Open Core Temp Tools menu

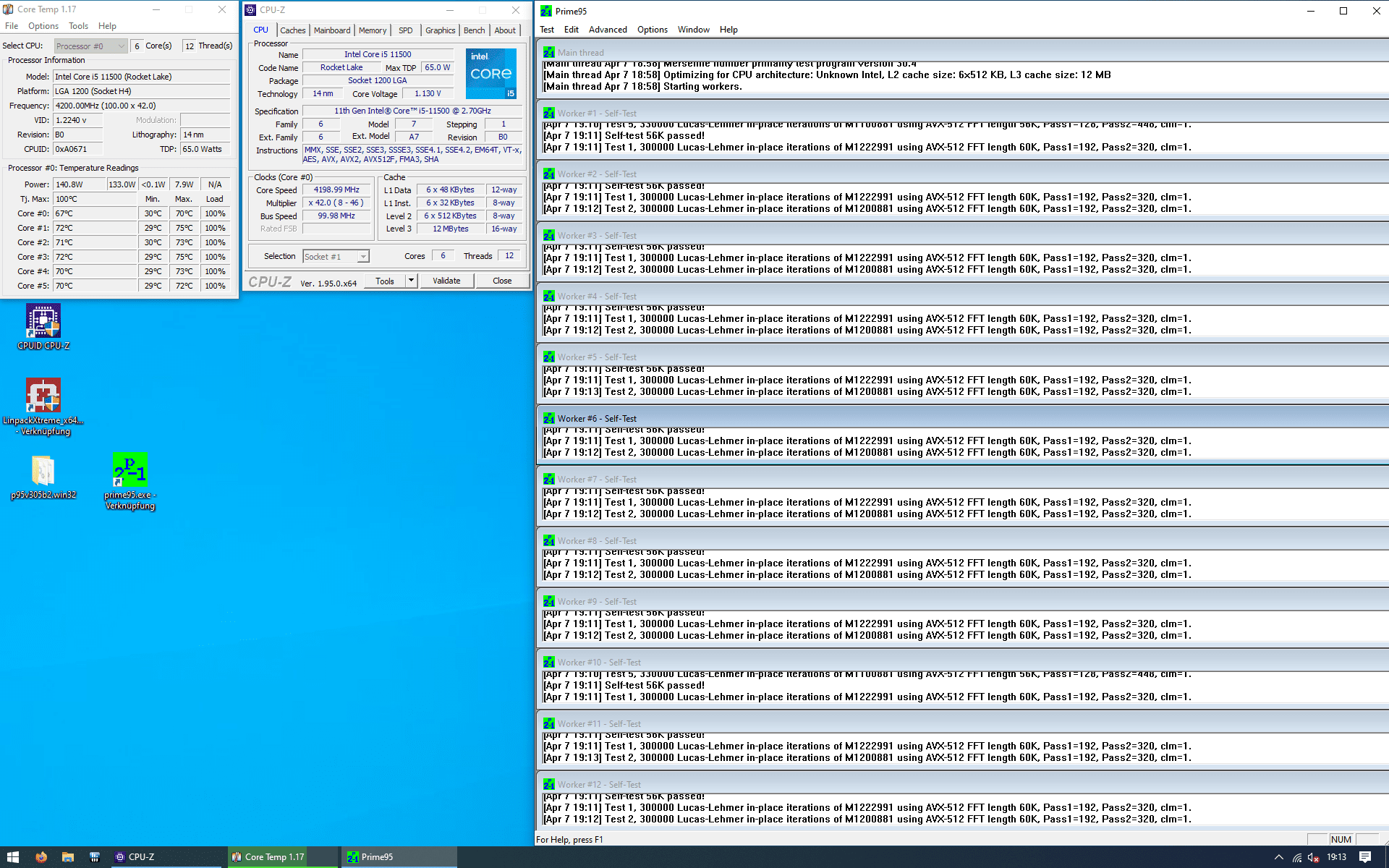[78, 26]
